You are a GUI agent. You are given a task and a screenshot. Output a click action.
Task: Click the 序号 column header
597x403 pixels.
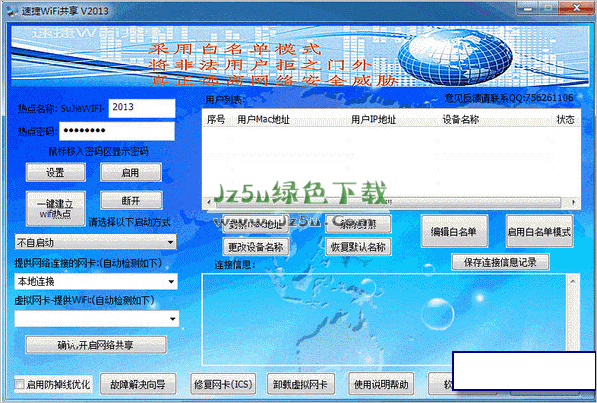coord(216,120)
